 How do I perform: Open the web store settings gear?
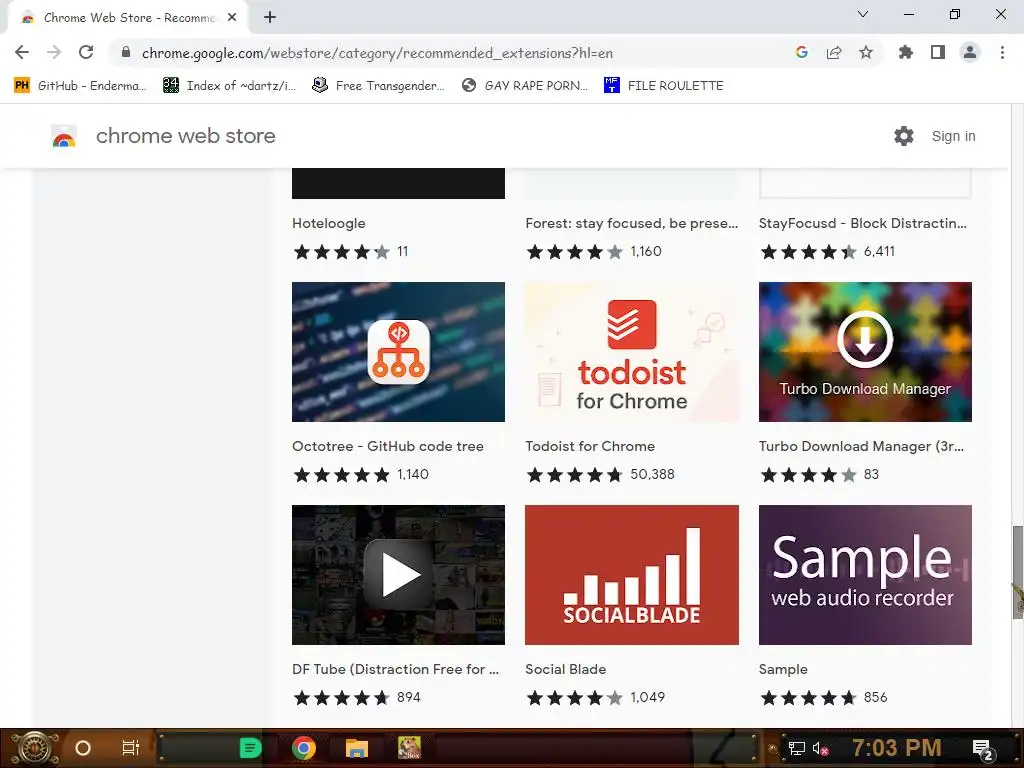[x=904, y=136]
